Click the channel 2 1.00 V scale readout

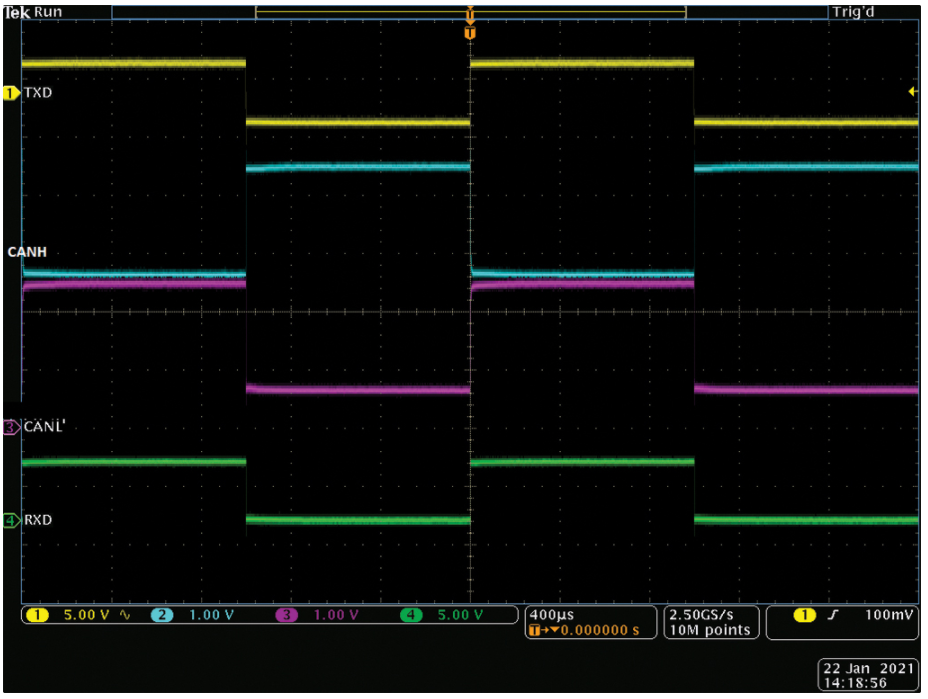click(x=211, y=615)
